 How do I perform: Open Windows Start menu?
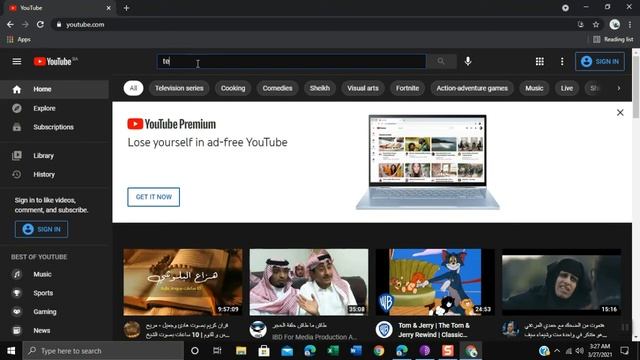click(11, 351)
